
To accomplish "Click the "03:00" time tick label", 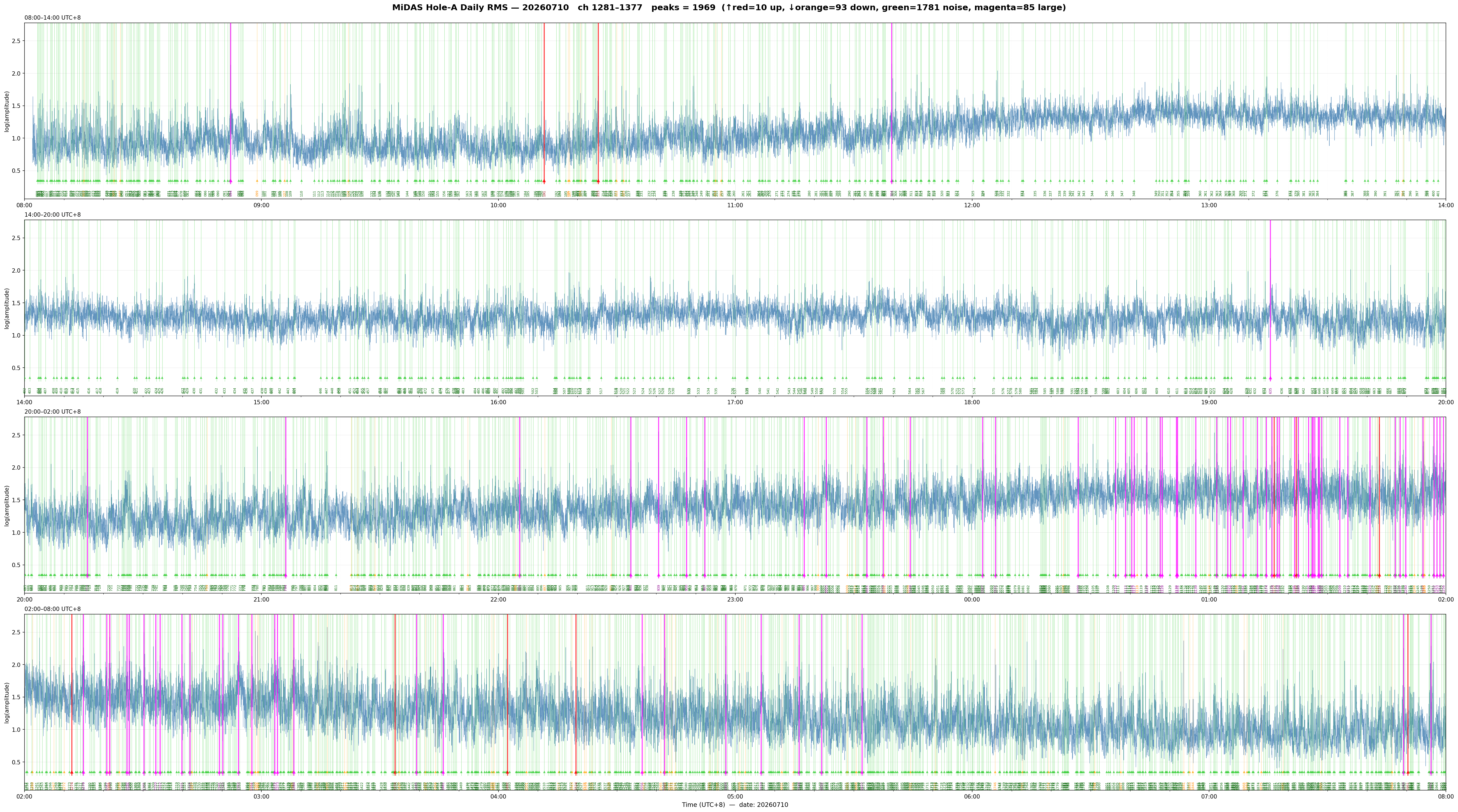I will tap(262, 796).
